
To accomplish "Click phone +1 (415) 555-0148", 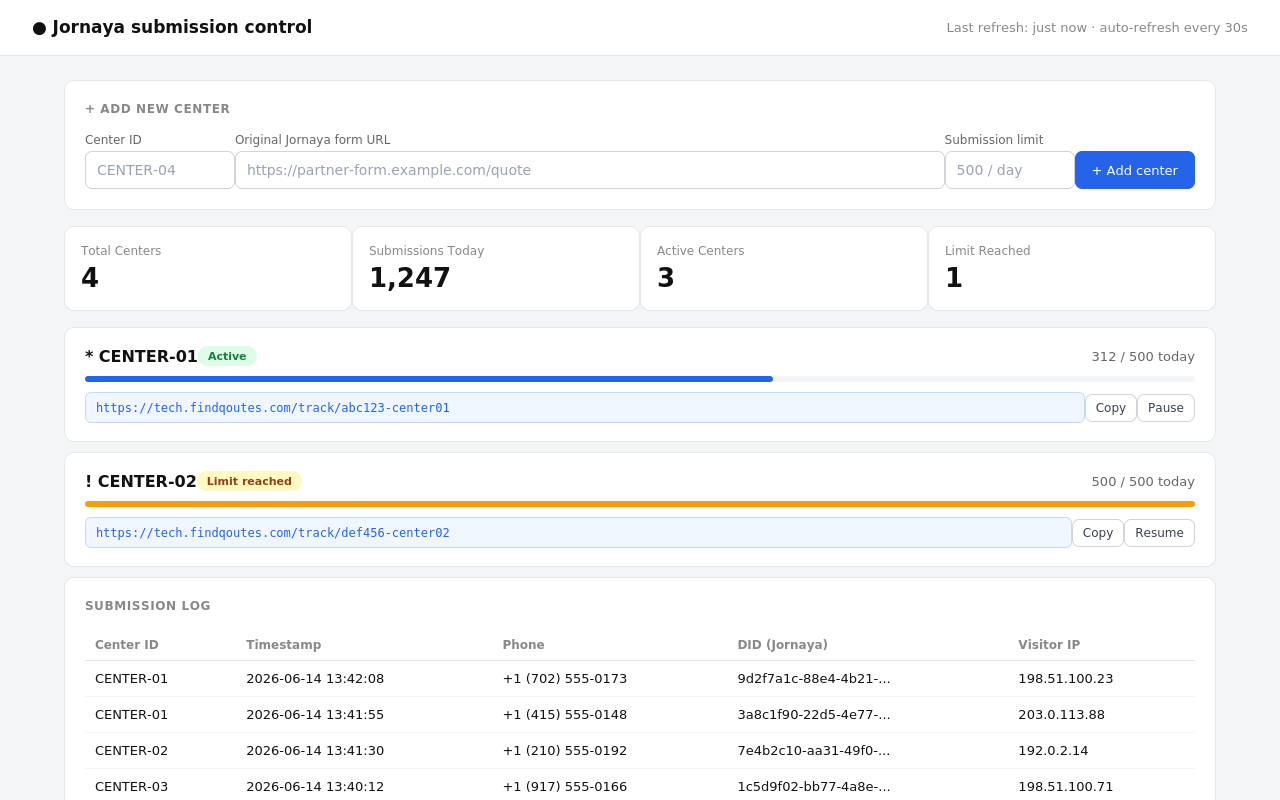I will pos(565,714).
